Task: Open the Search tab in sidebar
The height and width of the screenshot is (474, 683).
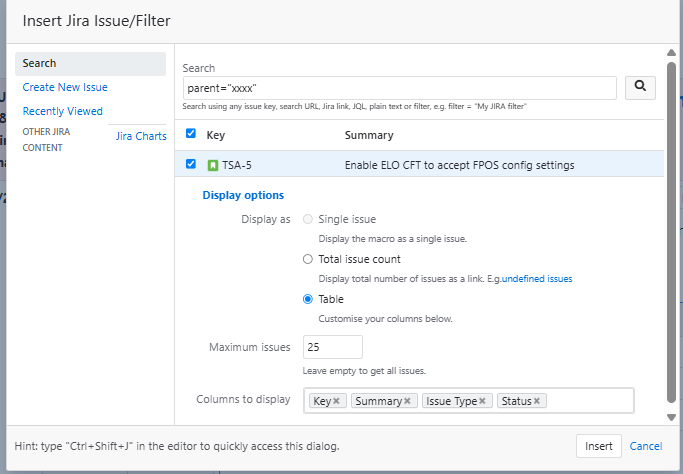Action: 90,64
